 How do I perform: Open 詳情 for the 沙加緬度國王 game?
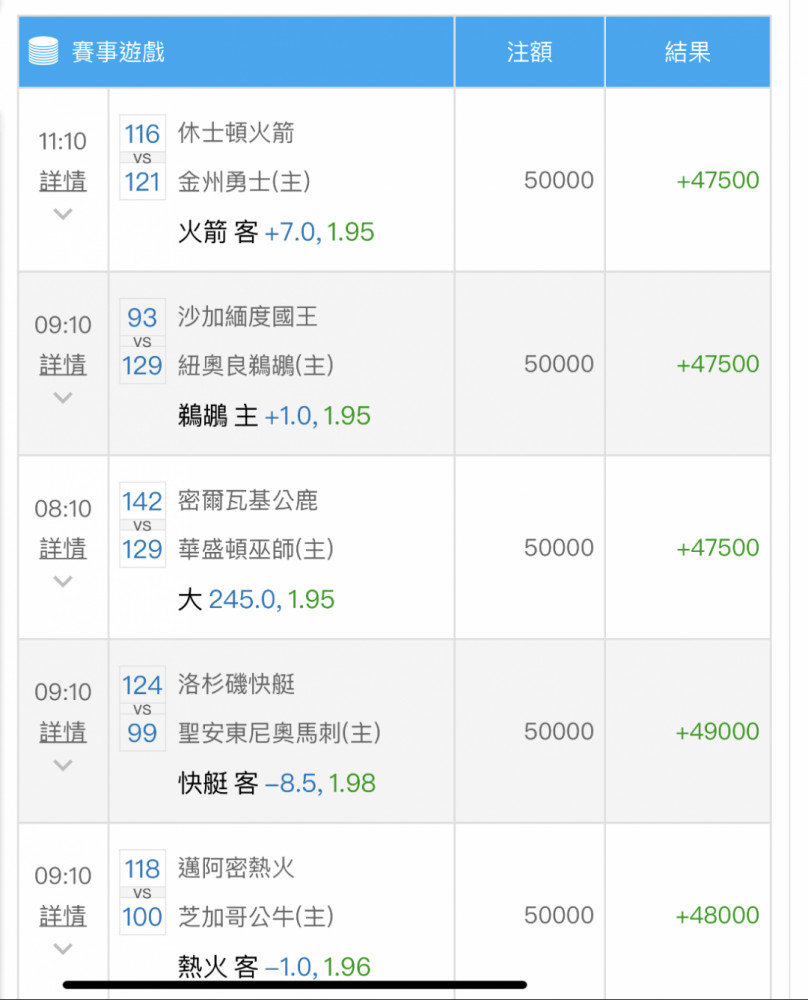pos(62,365)
